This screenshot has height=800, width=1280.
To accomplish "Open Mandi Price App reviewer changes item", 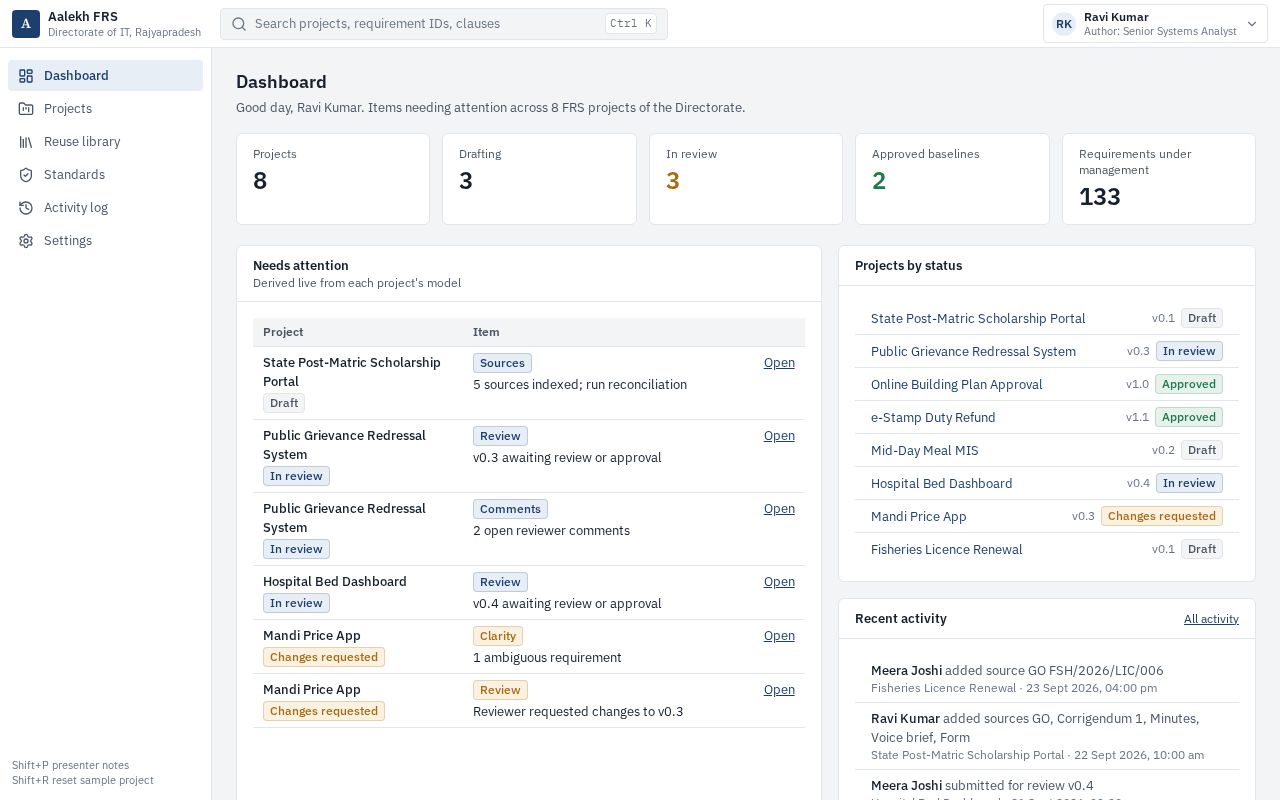I will pos(779,690).
